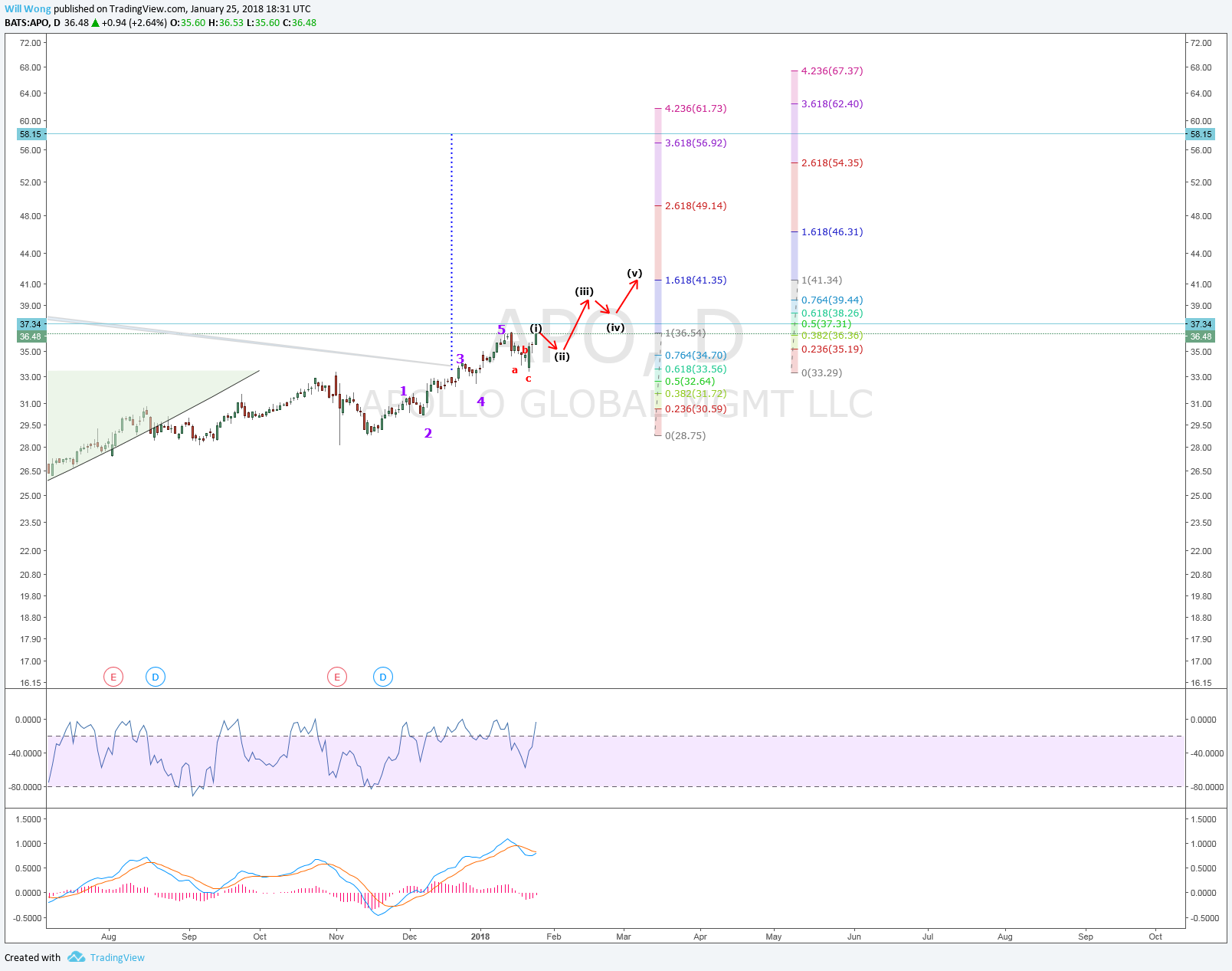This screenshot has height=971, width=1232.
Task: Select the 3.618(62.40) Fibonacci level label
Action: pos(832,103)
